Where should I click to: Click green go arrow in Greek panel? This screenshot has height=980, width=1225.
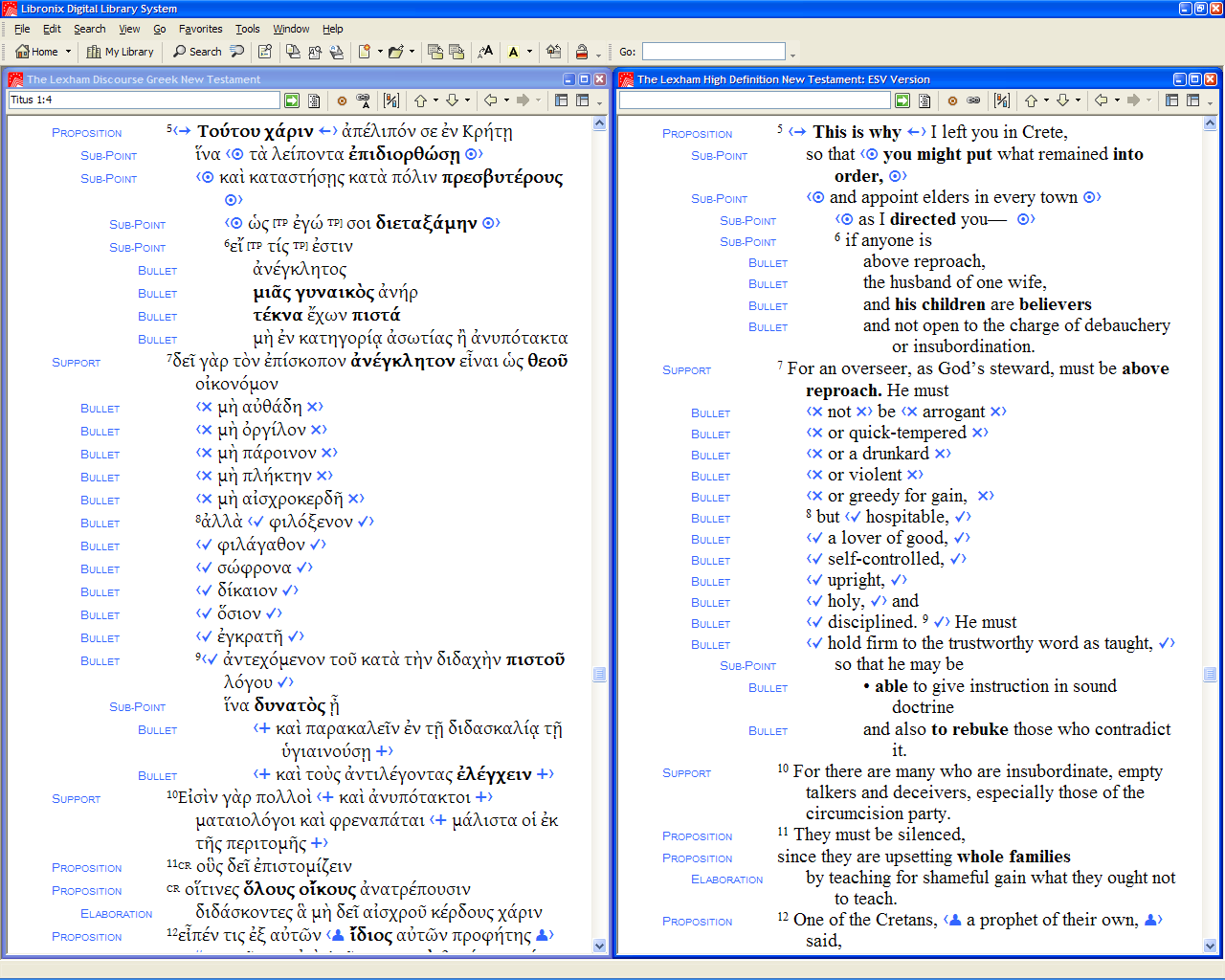[292, 100]
